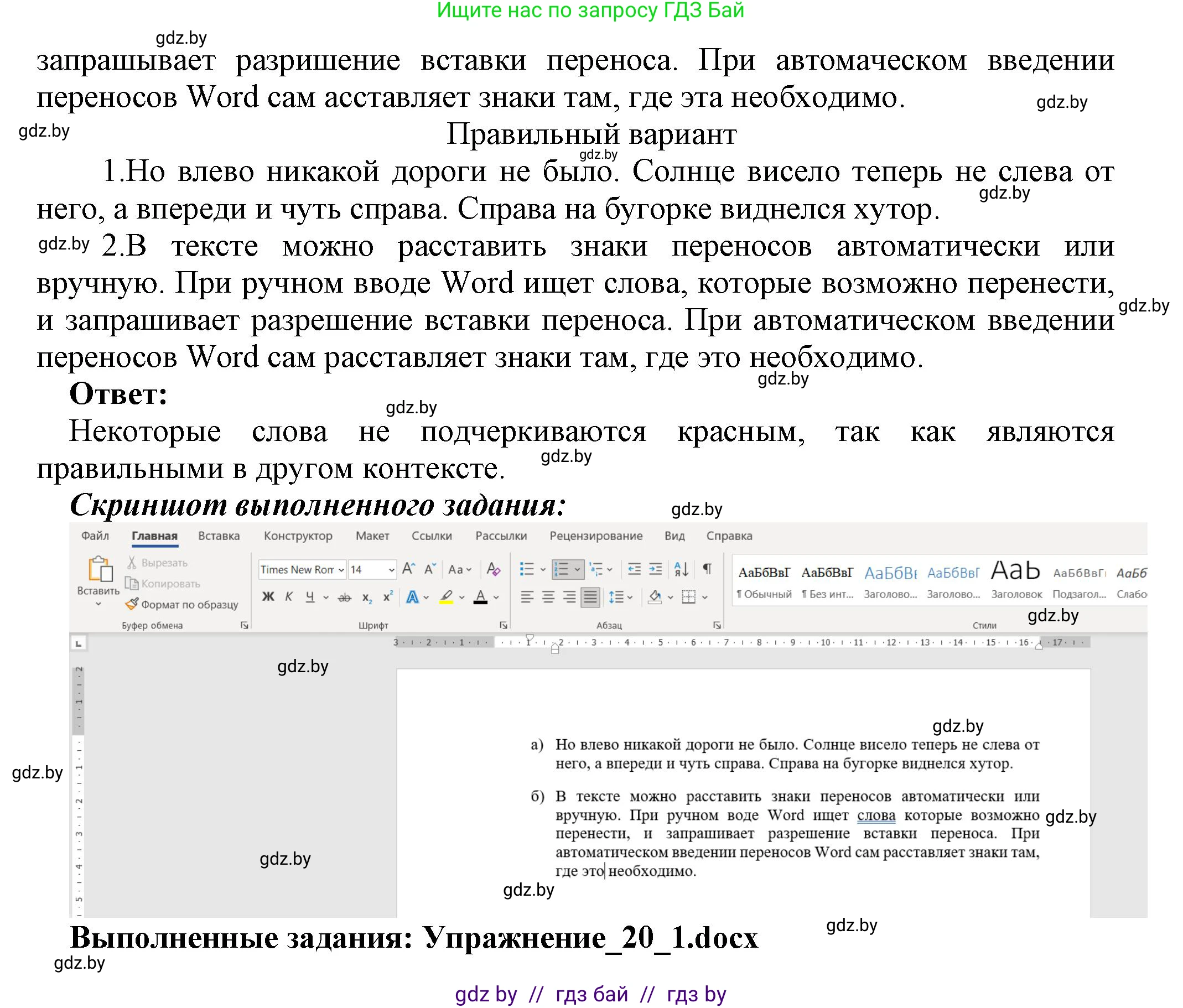Open line spacing options
This screenshot has width=1183, height=1008.
(616, 597)
